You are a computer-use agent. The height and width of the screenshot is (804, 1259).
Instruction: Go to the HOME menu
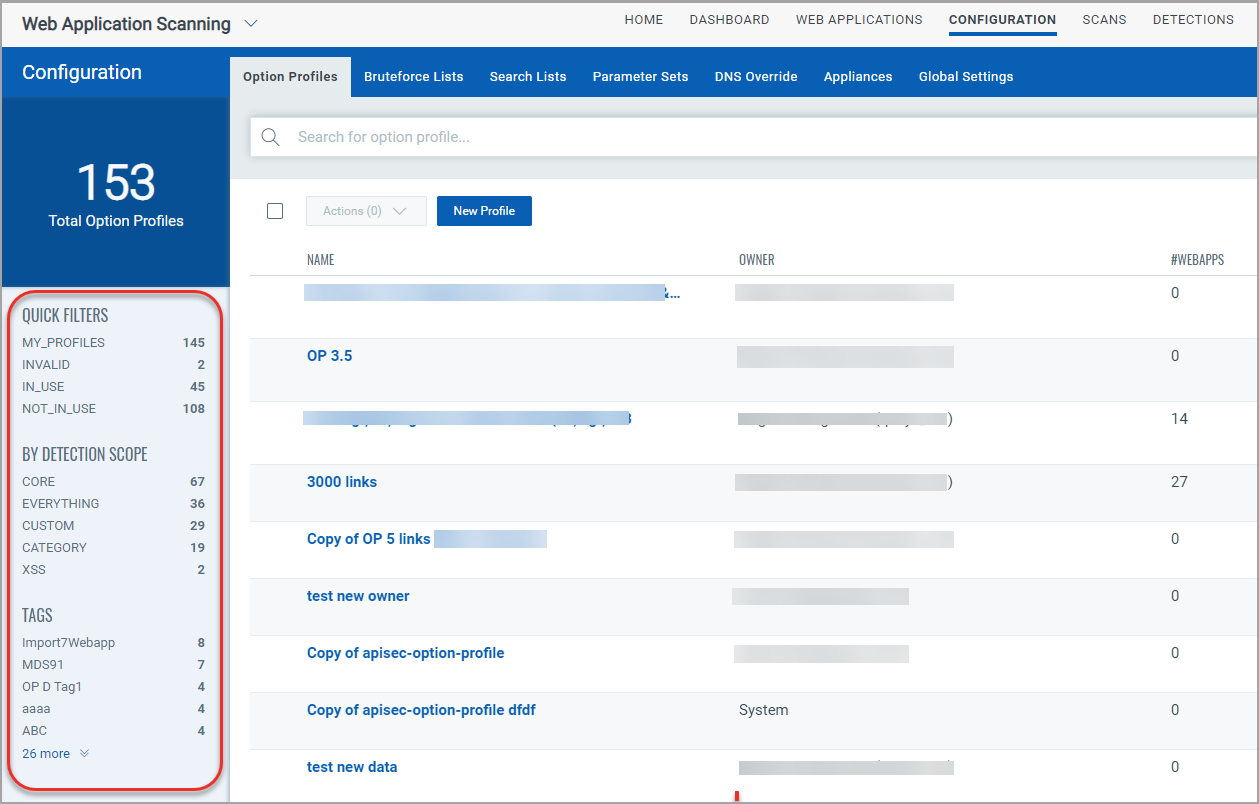pyautogui.click(x=644, y=20)
